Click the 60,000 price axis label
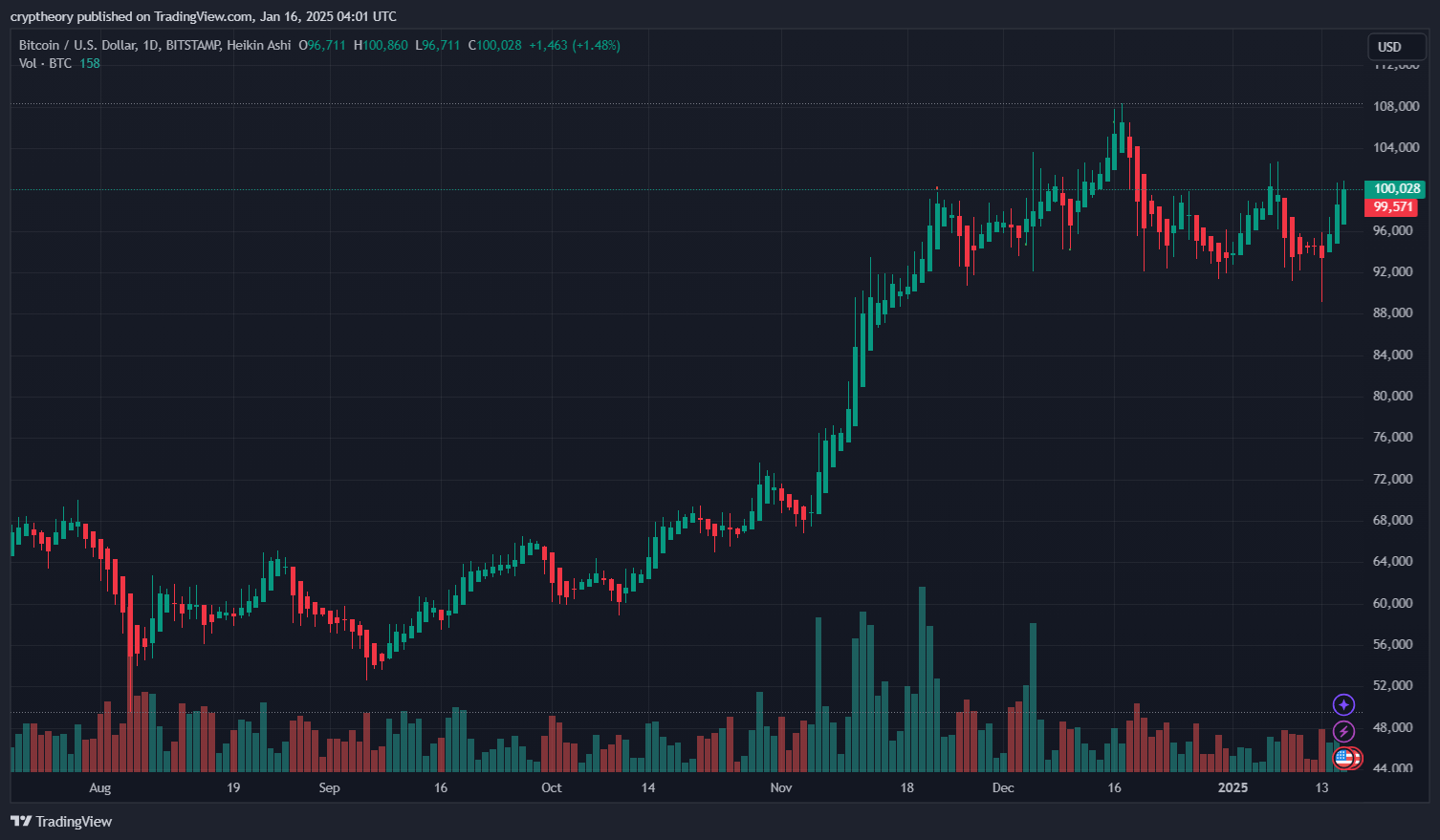This screenshot has height=840, width=1440. [1392, 603]
